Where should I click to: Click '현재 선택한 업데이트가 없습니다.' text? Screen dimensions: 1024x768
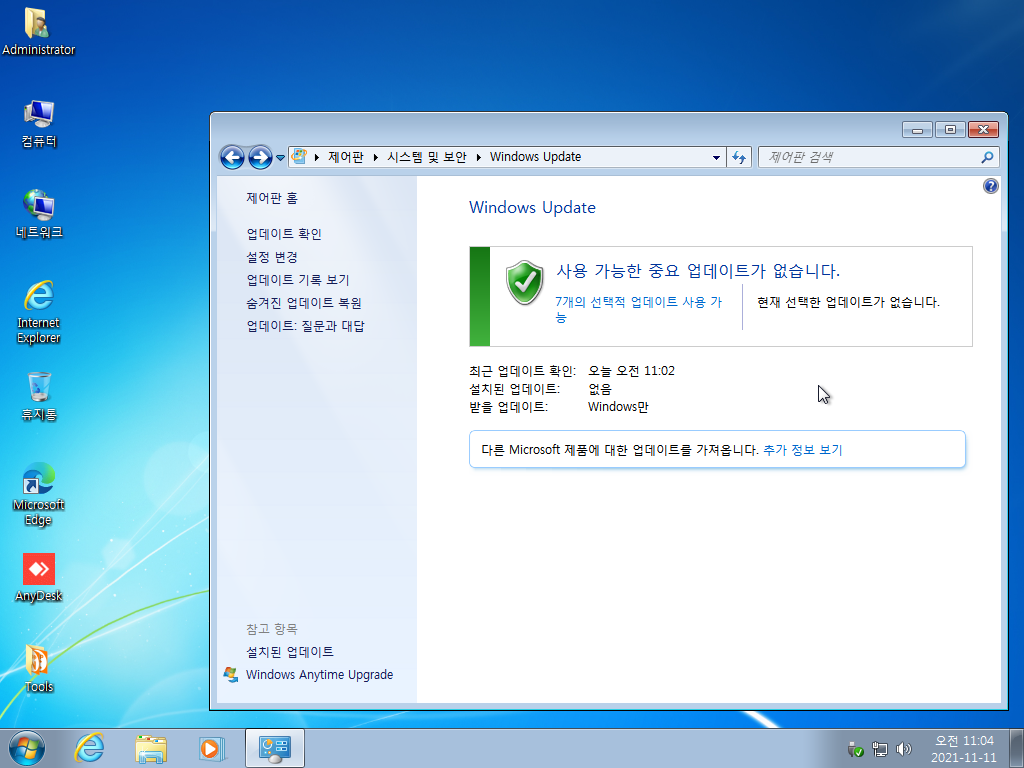[848, 302]
